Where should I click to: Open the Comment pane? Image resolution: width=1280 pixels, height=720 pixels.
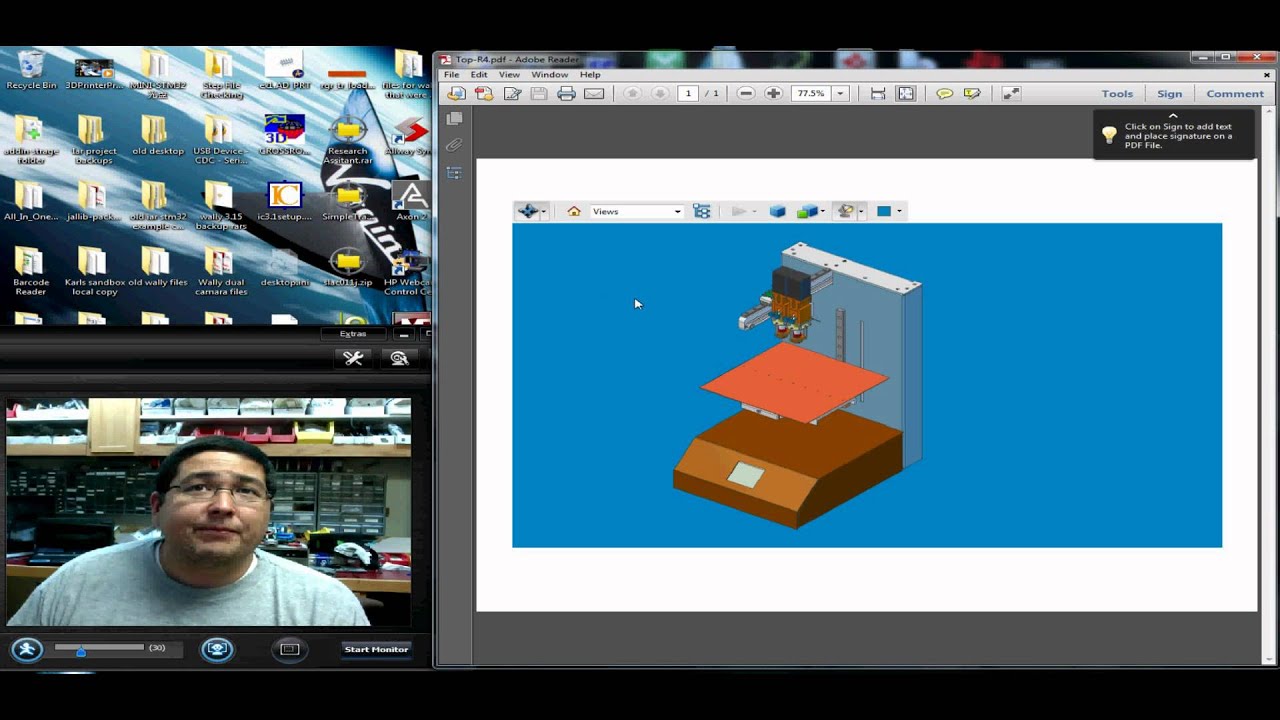tap(1235, 93)
